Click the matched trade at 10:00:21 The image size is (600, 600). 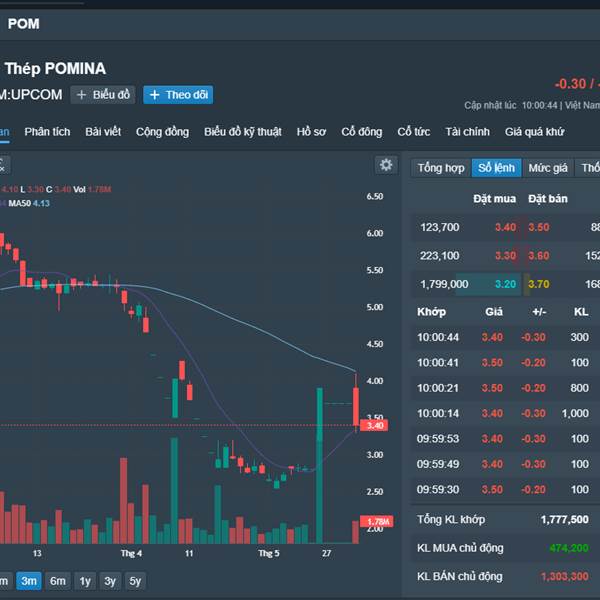coord(505,388)
